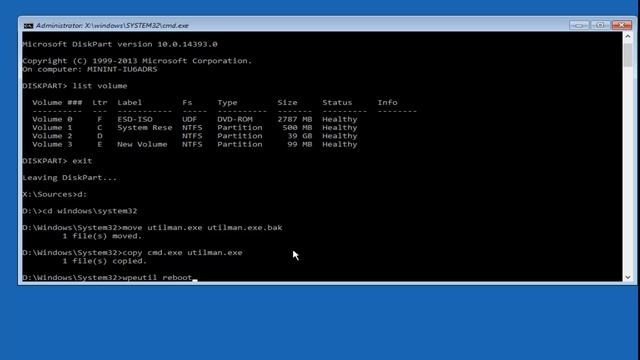Image resolution: width=640 pixels, height=360 pixels.
Task: Close the Administrator cmd.exe window
Action: [x=622, y=25]
